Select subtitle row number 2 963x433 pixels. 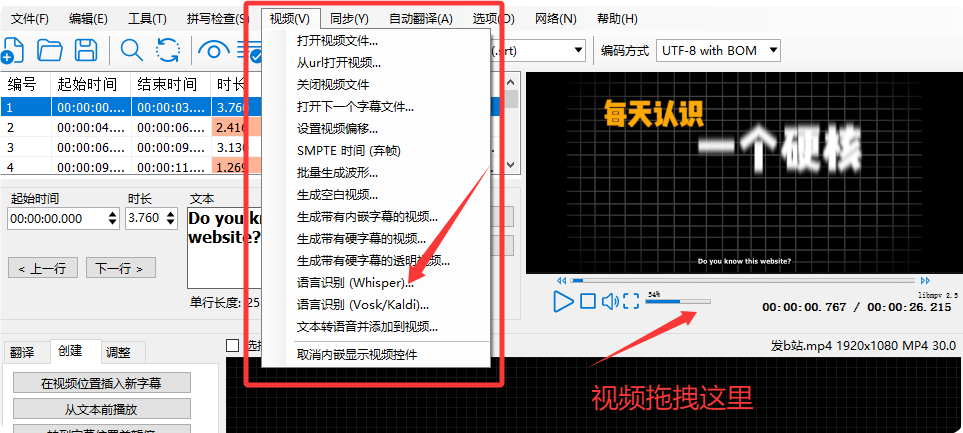click(x=130, y=128)
